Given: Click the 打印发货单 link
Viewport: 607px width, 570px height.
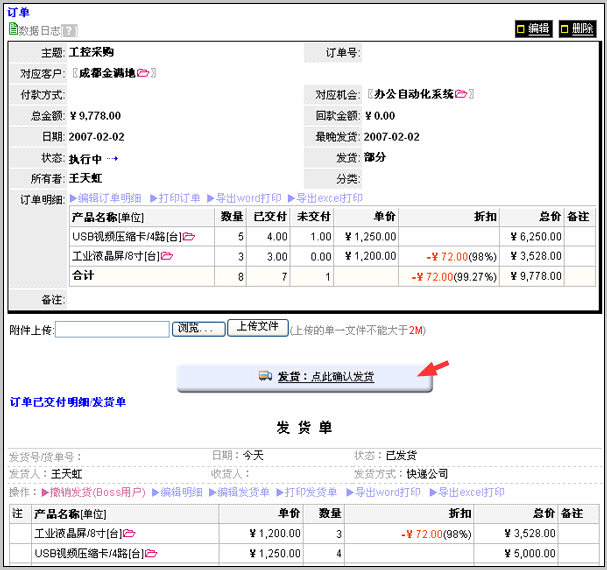Looking at the screenshot, I should click(x=311, y=493).
